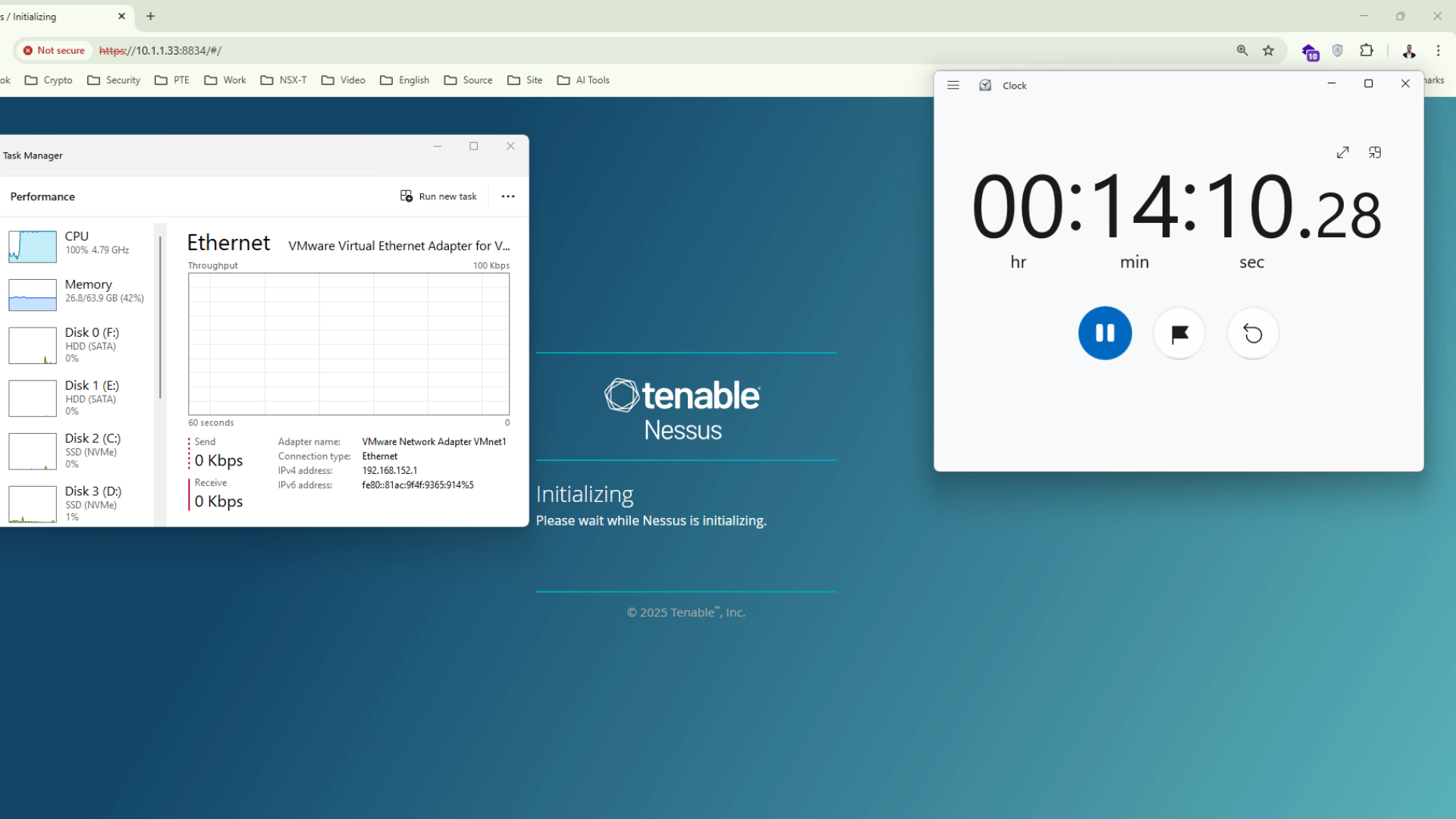Click the flag lap button

coord(1179,334)
